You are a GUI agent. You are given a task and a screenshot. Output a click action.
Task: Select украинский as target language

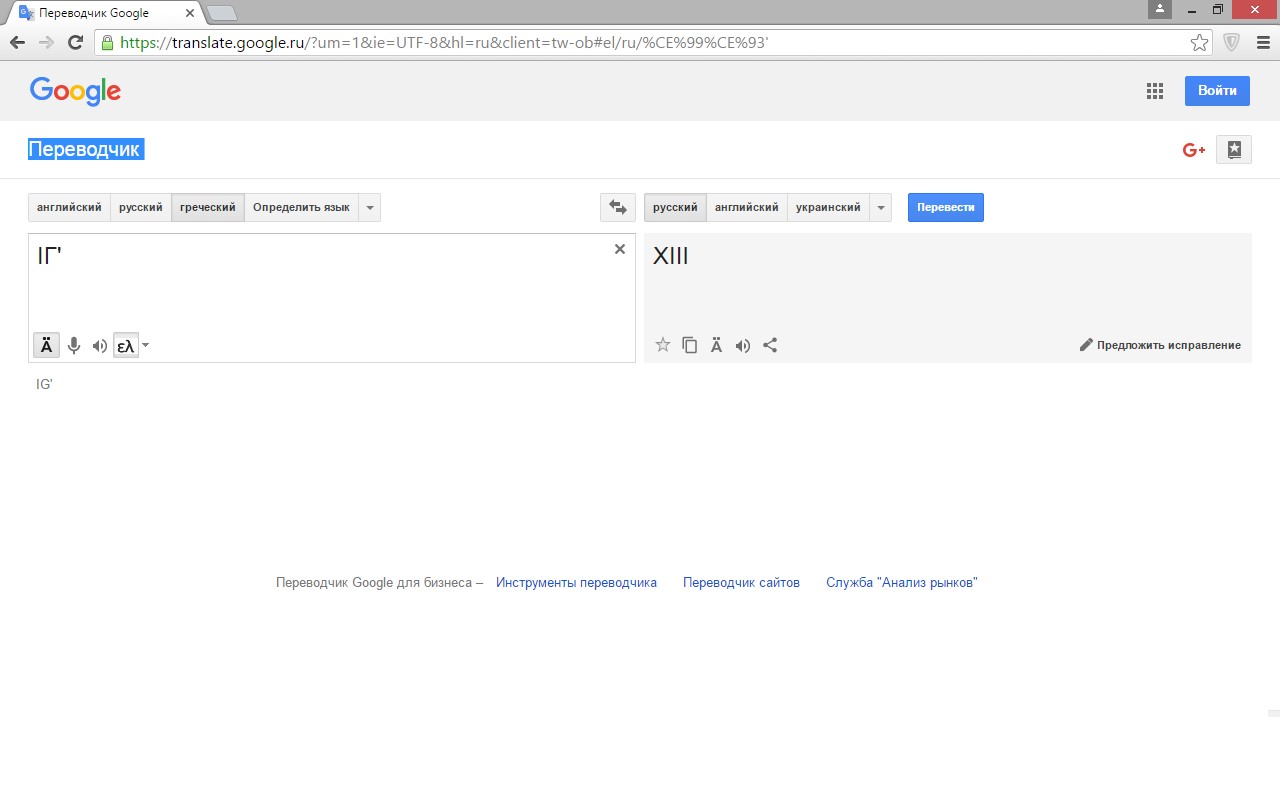(828, 208)
